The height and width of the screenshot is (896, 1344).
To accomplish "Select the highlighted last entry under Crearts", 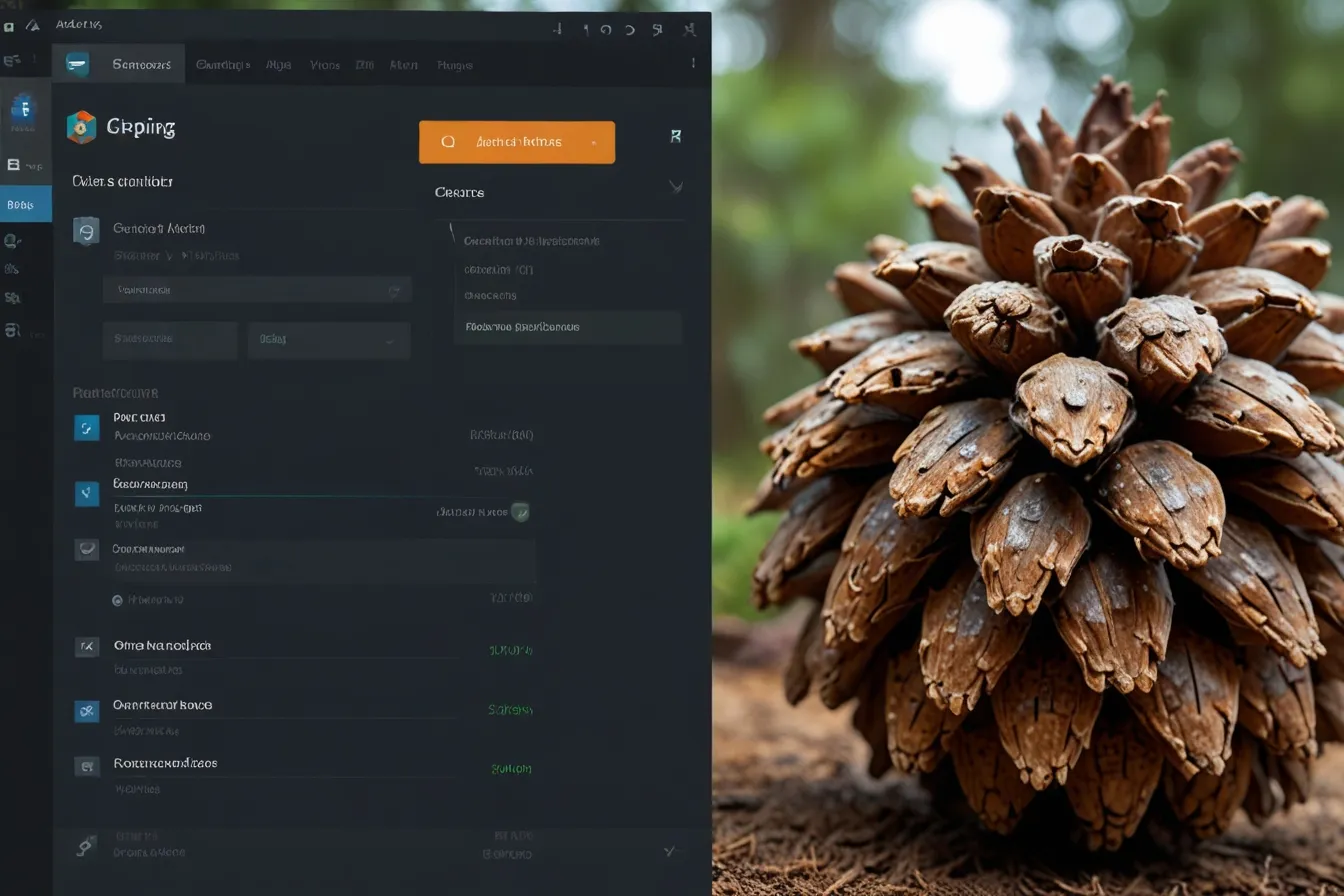I will [567, 327].
